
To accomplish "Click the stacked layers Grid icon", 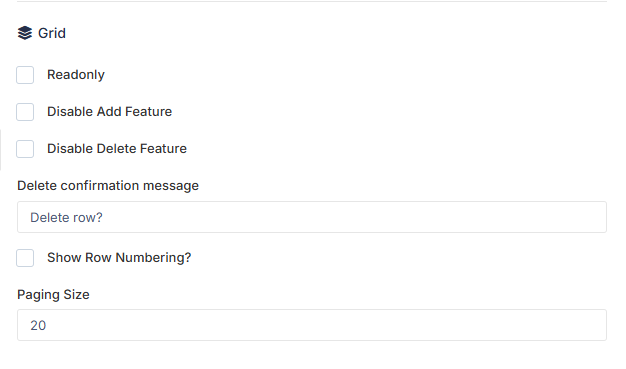I will [25, 33].
